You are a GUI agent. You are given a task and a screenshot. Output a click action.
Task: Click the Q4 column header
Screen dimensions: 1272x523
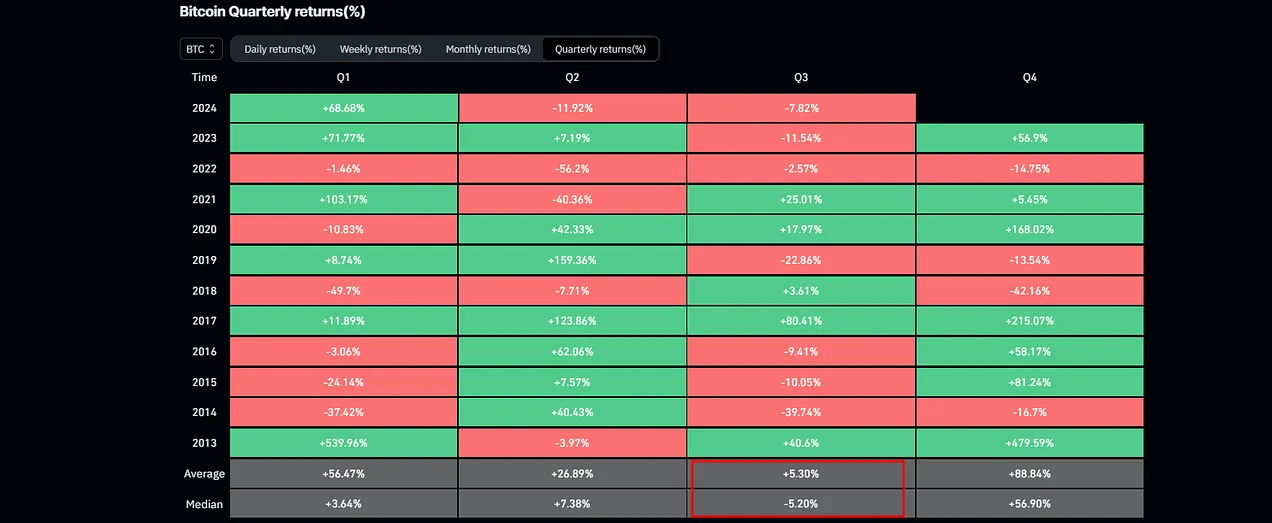(1029, 77)
